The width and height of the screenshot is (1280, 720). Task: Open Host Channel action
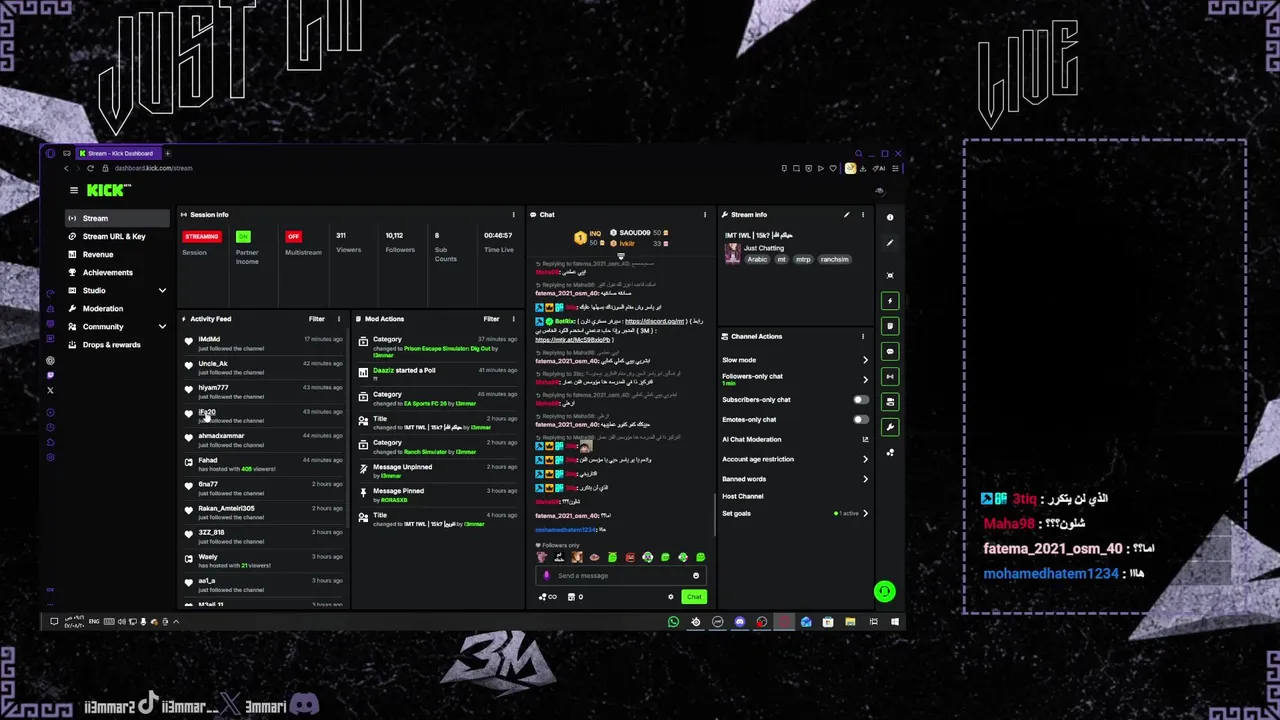(743, 496)
